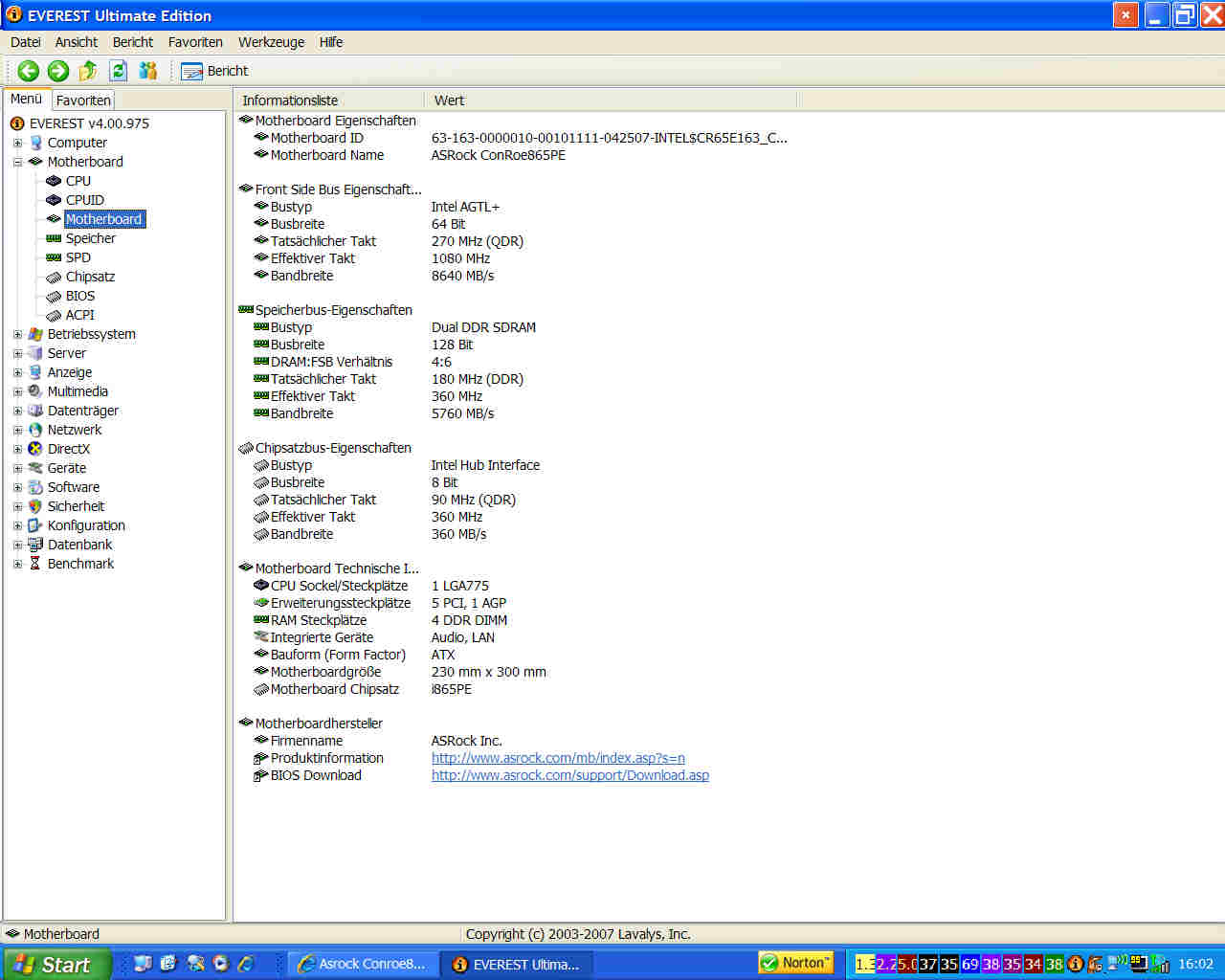Expand the Computer tree node

tap(17, 143)
